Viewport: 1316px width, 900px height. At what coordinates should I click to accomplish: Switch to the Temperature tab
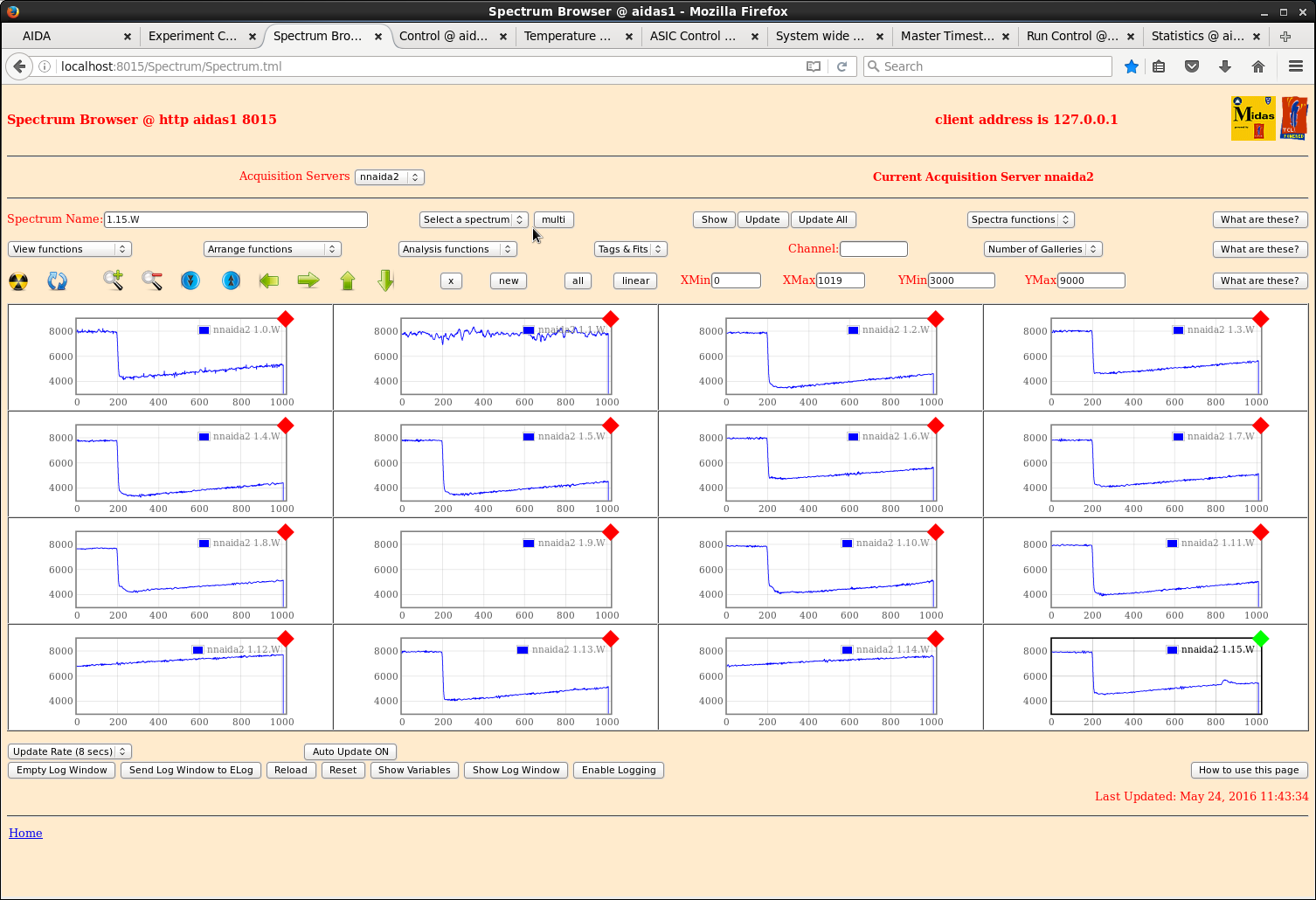pos(578,36)
